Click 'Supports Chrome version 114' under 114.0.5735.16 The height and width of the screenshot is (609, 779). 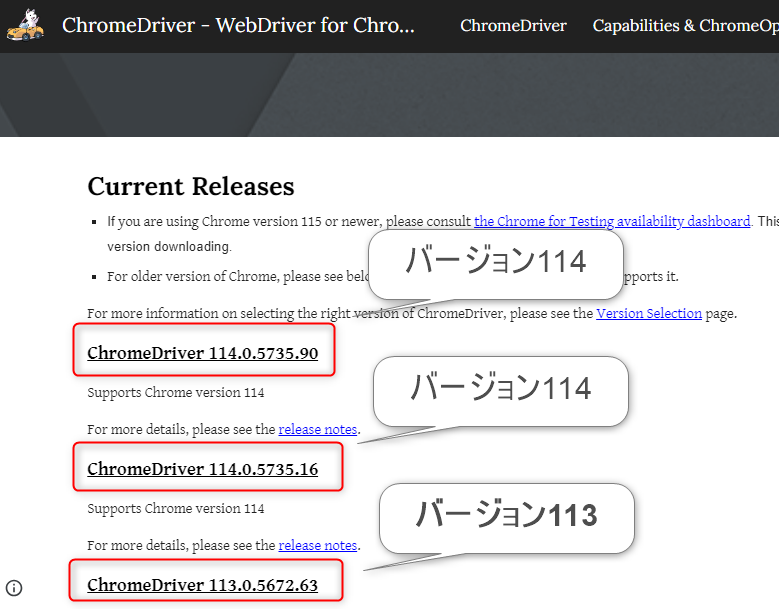click(x=176, y=509)
